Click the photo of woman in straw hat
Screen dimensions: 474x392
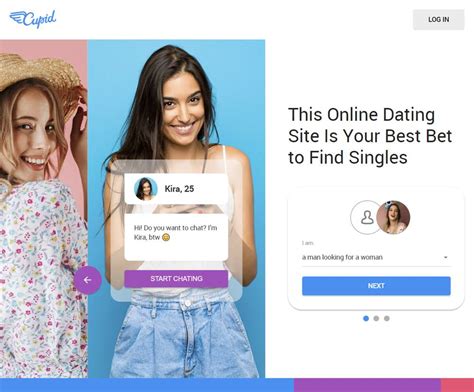point(44,209)
